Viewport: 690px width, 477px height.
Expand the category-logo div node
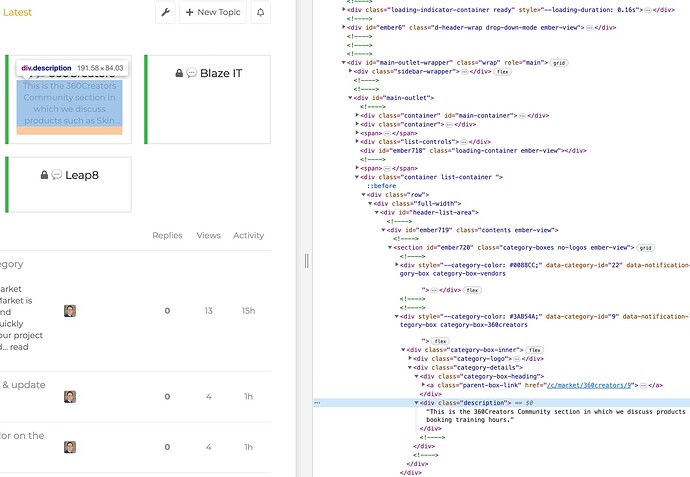[410, 359]
